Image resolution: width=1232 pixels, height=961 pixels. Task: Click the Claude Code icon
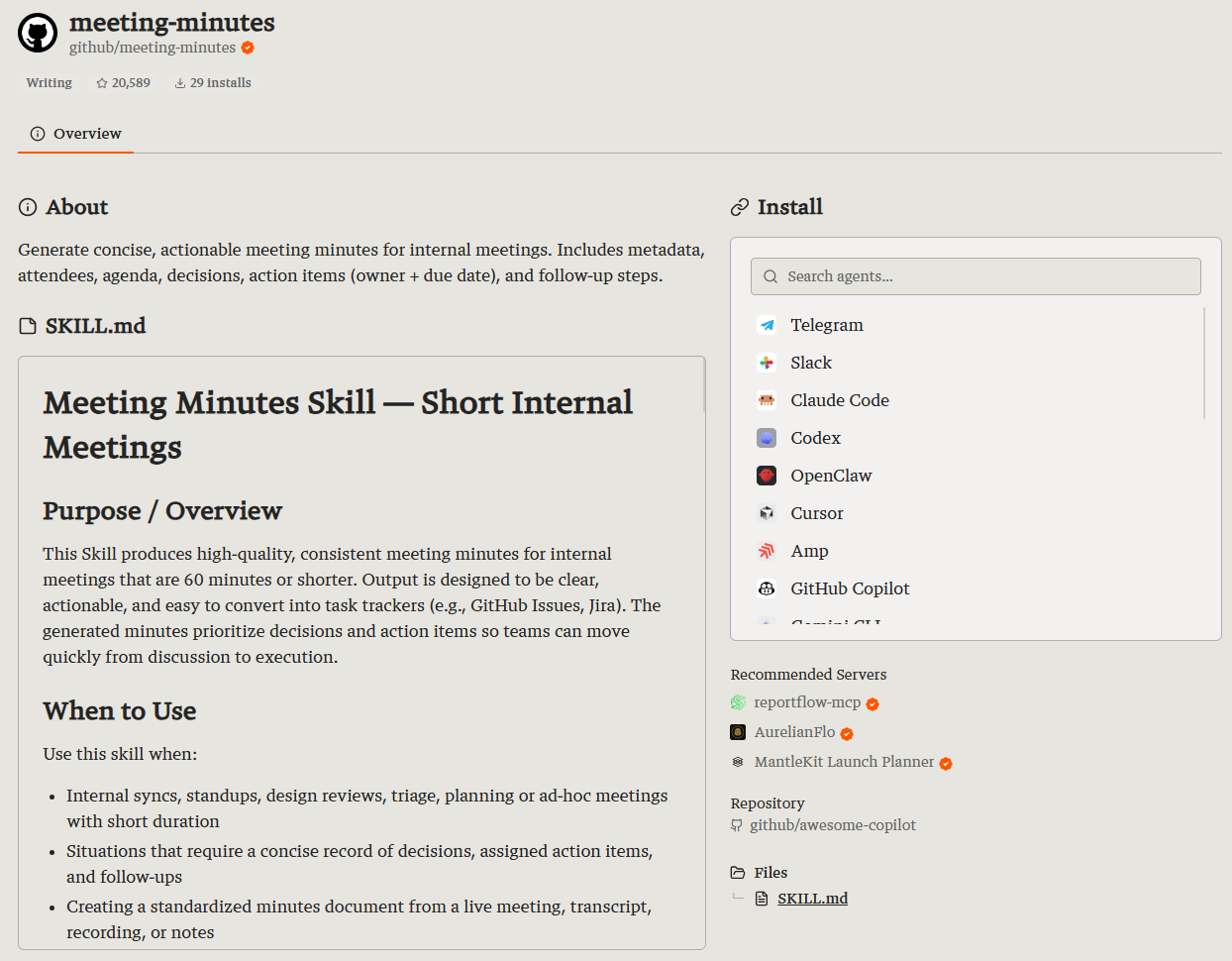[767, 400]
